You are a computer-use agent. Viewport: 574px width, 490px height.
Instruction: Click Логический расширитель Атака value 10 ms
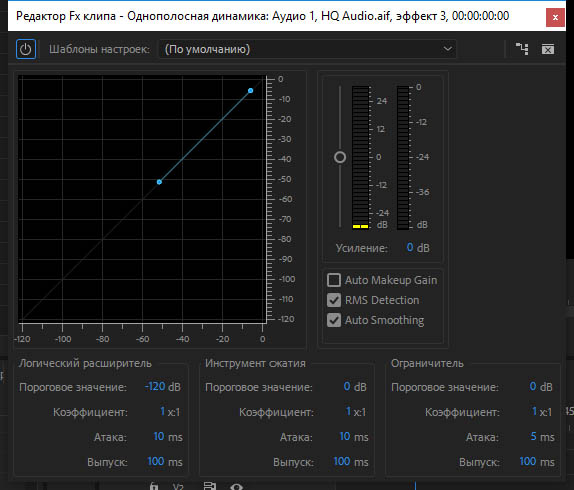coord(159,436)
